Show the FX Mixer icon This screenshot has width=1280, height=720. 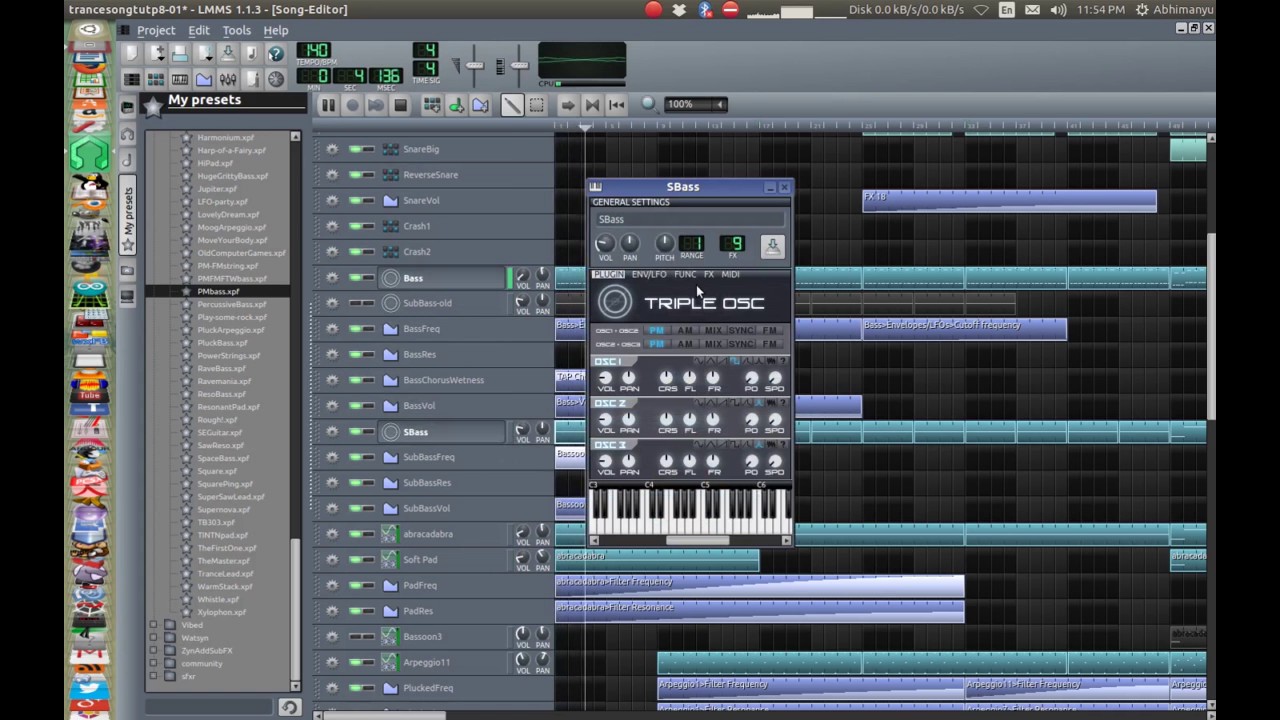[228, 79]
